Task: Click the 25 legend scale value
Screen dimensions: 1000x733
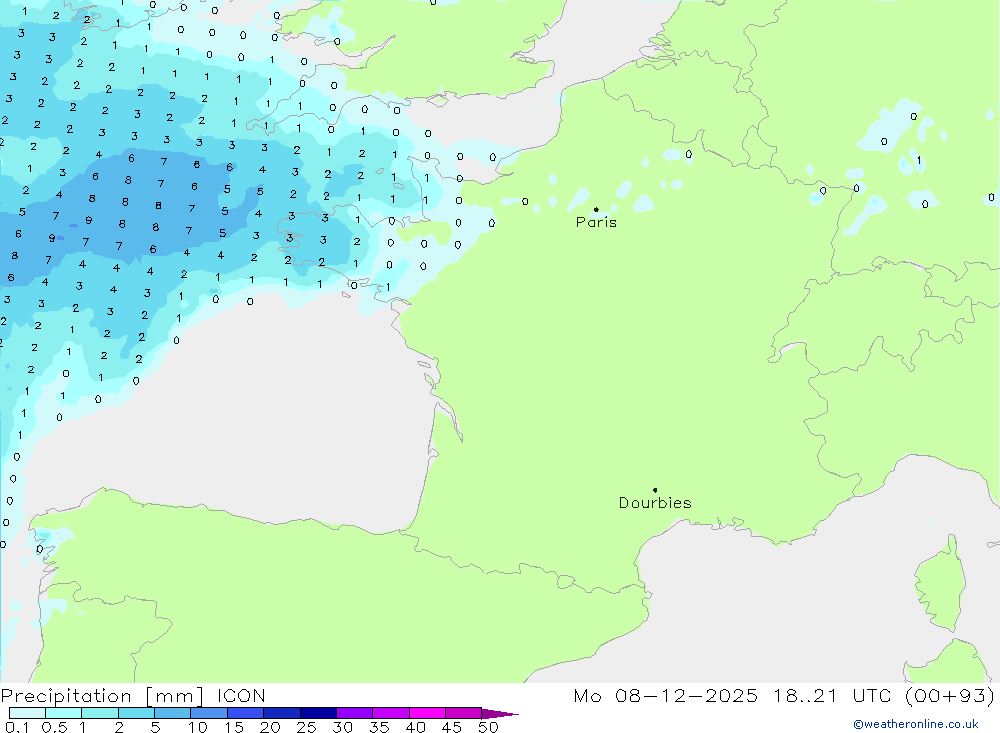Action: (x=307, y=727)
